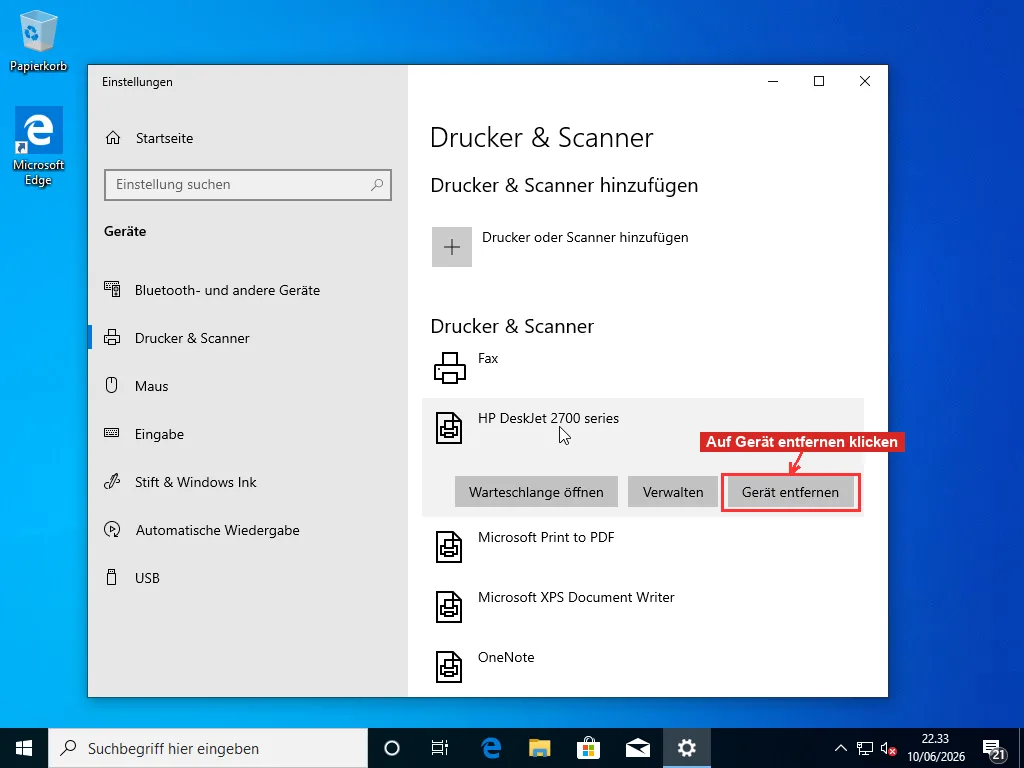Open the notification center icon

pos(994,748)
